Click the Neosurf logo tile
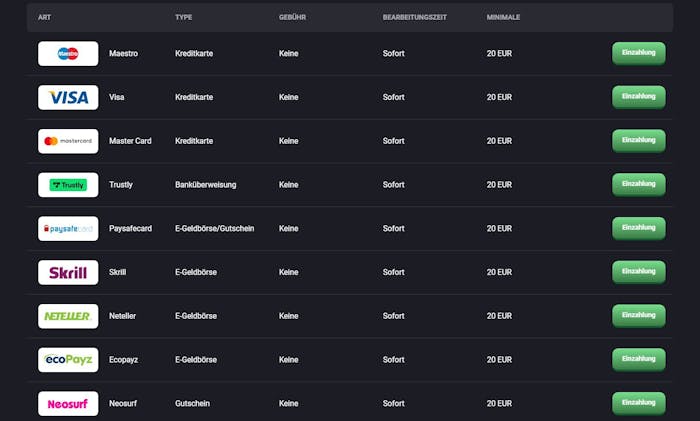Viewport: 700px width, 421px height. (x=68, y=404)
